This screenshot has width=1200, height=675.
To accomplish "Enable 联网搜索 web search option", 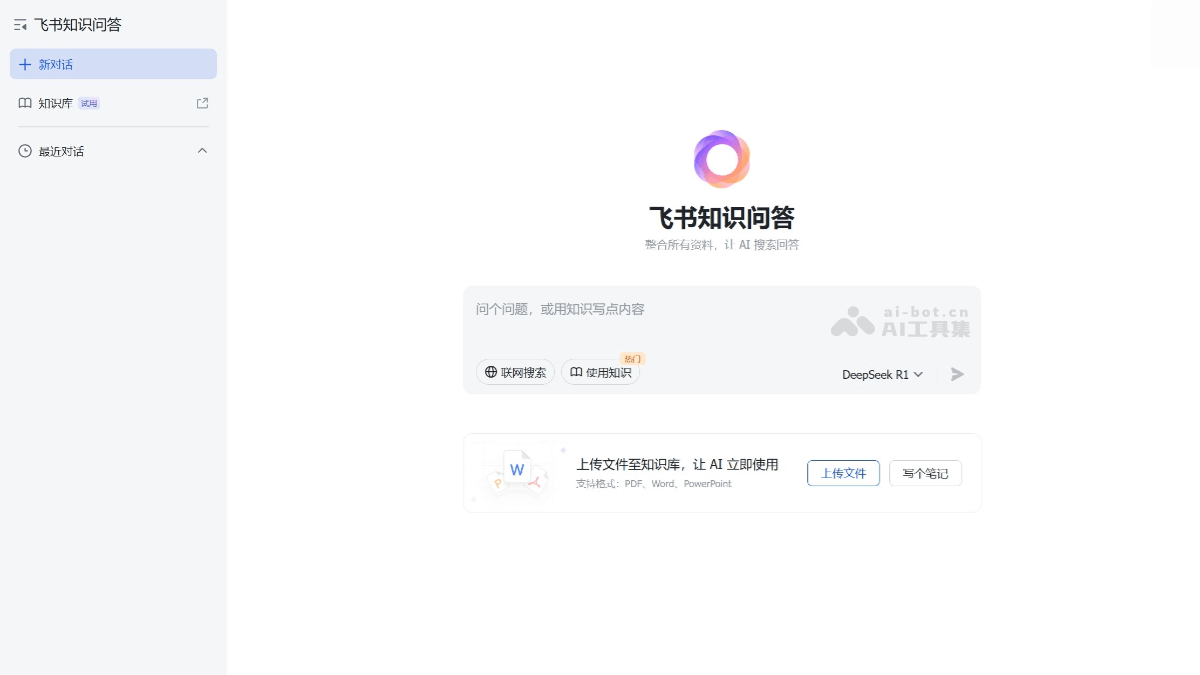I will (515, 372).
